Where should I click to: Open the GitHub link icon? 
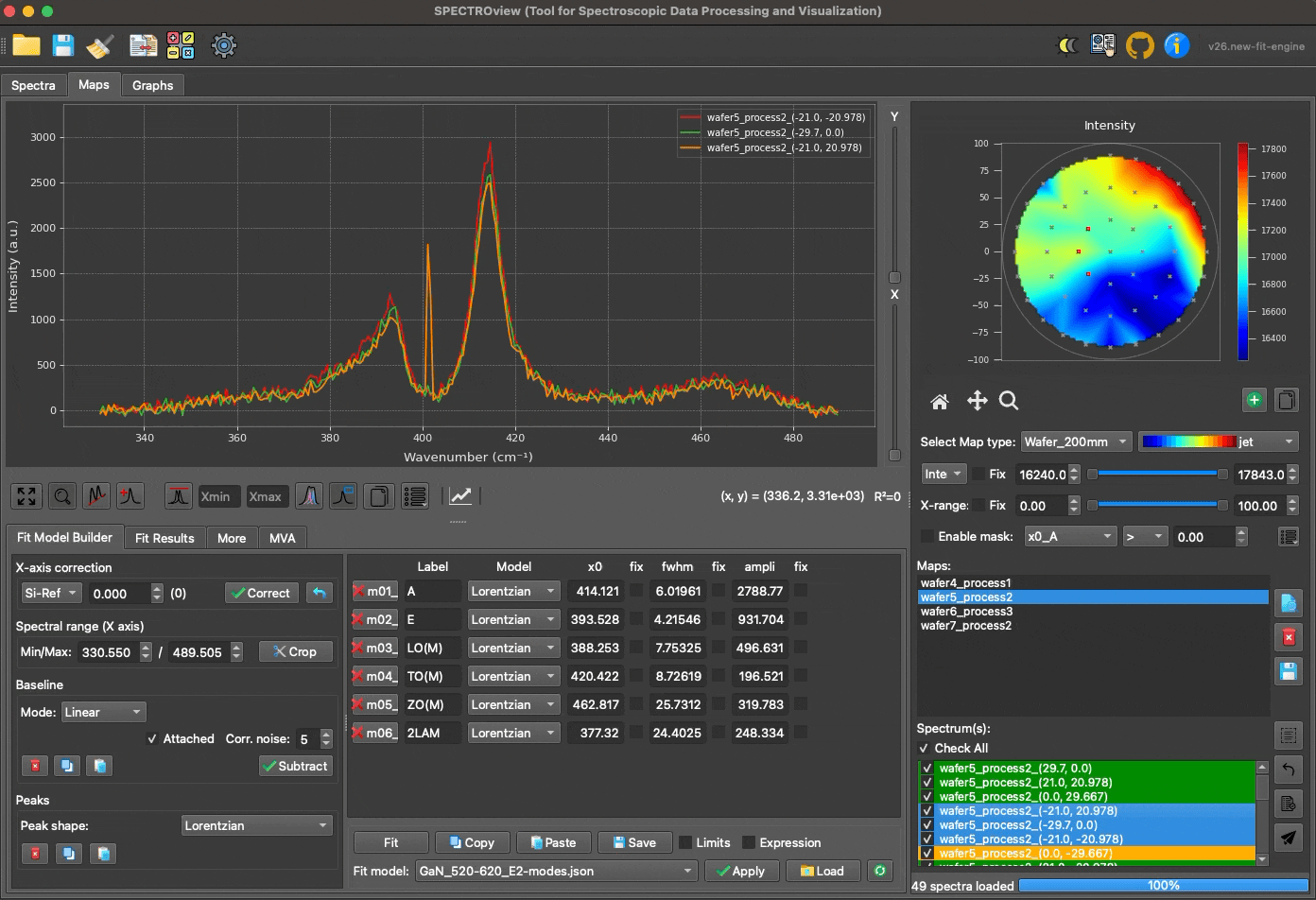pos(1140,44)
